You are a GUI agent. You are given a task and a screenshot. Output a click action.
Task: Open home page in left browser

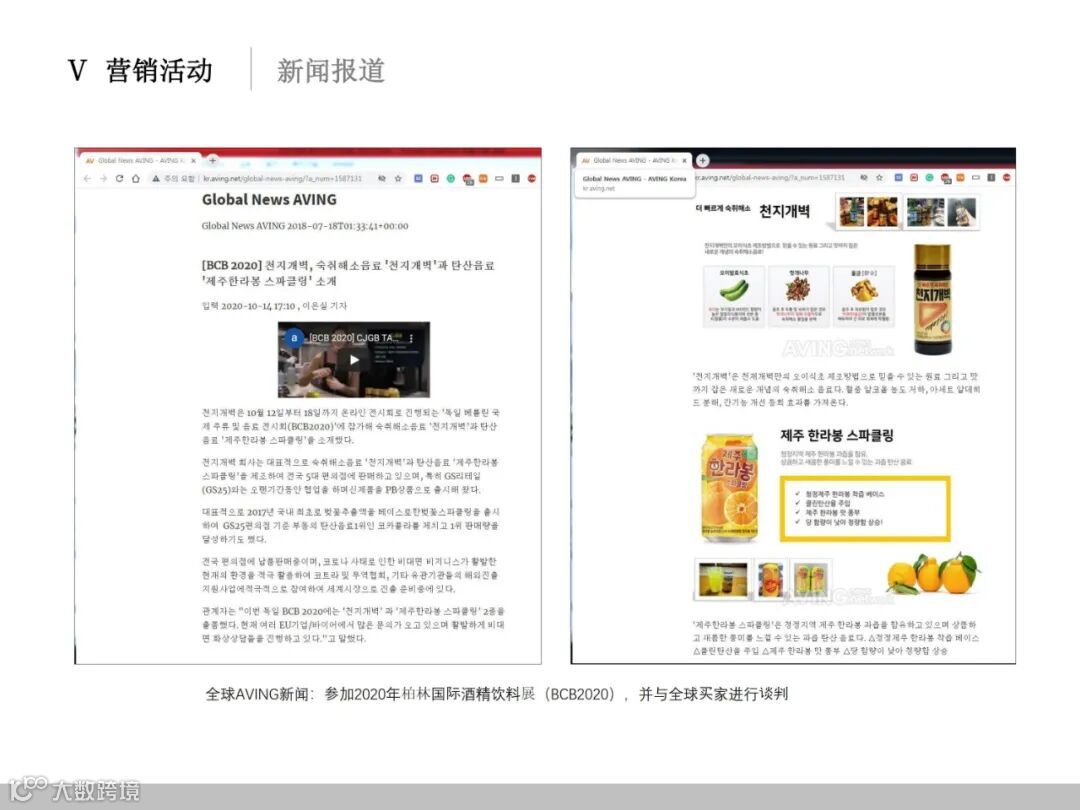coord(136,178)
